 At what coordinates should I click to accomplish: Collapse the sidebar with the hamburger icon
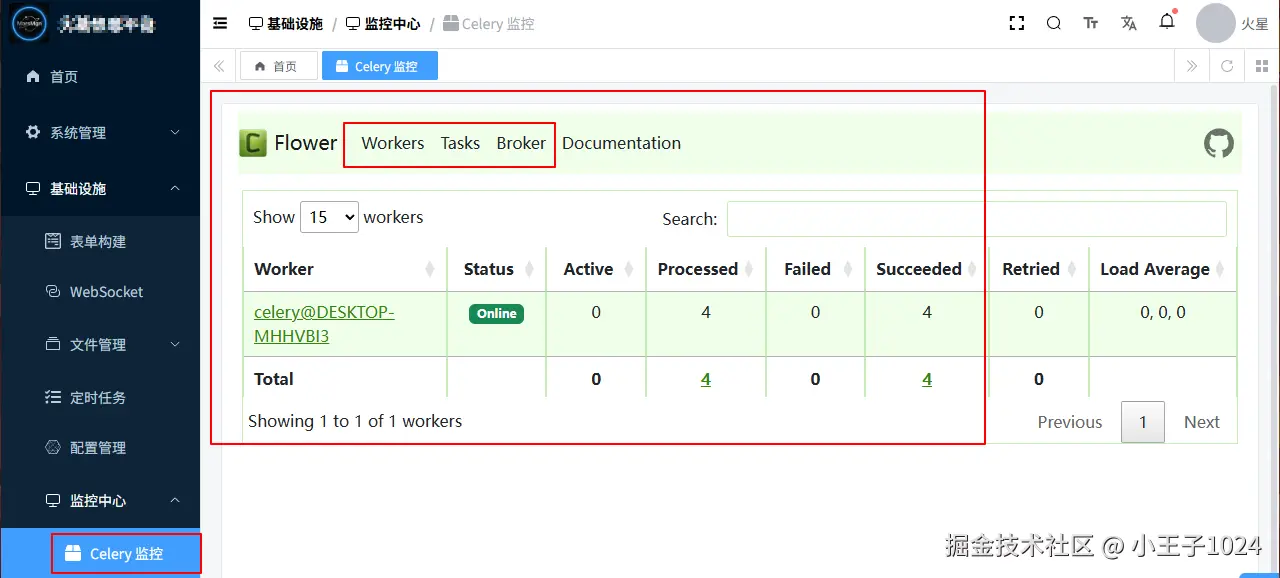tap(220, 23)
